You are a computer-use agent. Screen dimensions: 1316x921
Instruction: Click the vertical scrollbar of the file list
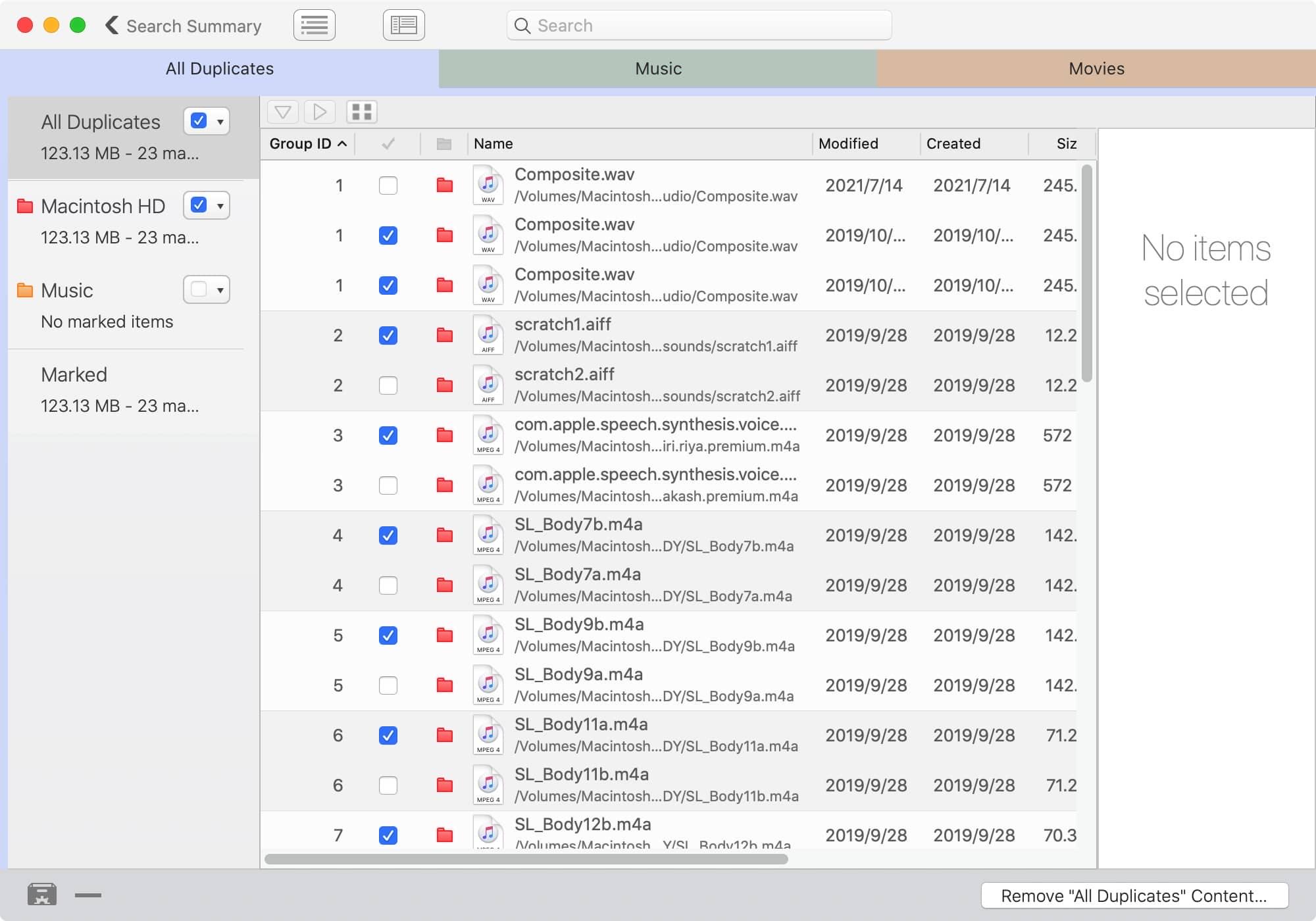pyautogui.click(x=1086, y=273)
